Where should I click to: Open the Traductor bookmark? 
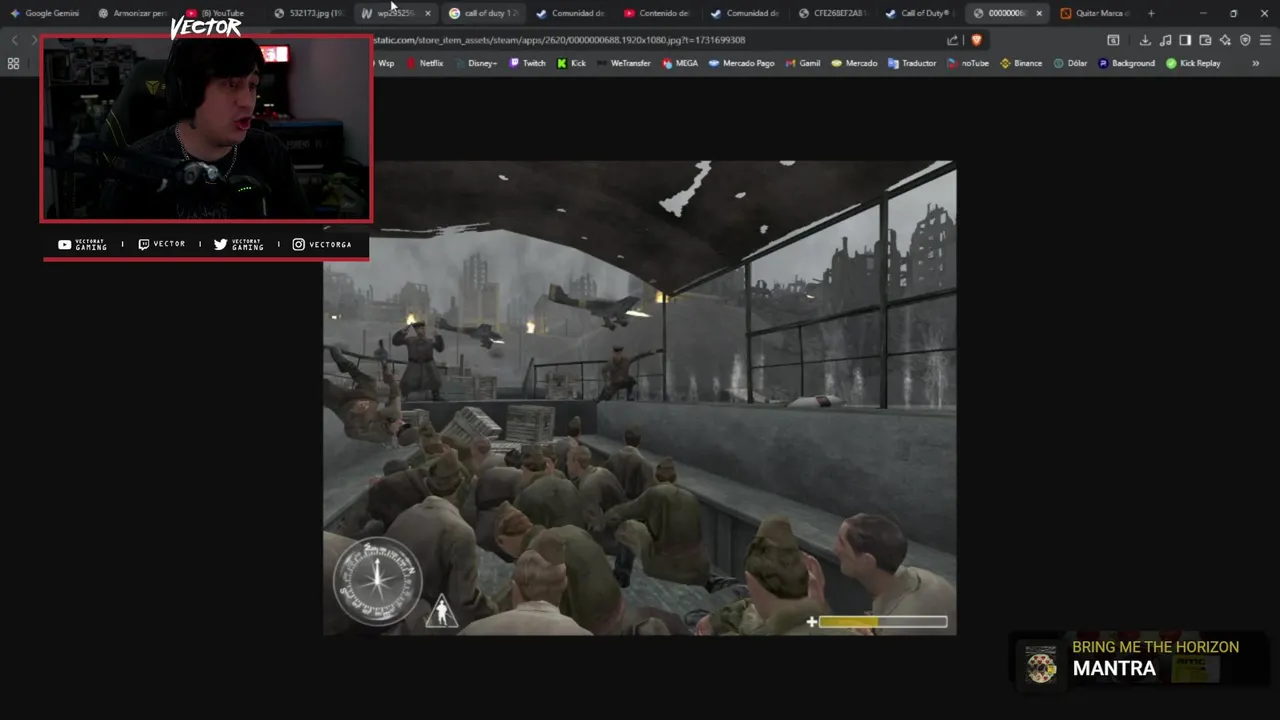click(912, 63)
